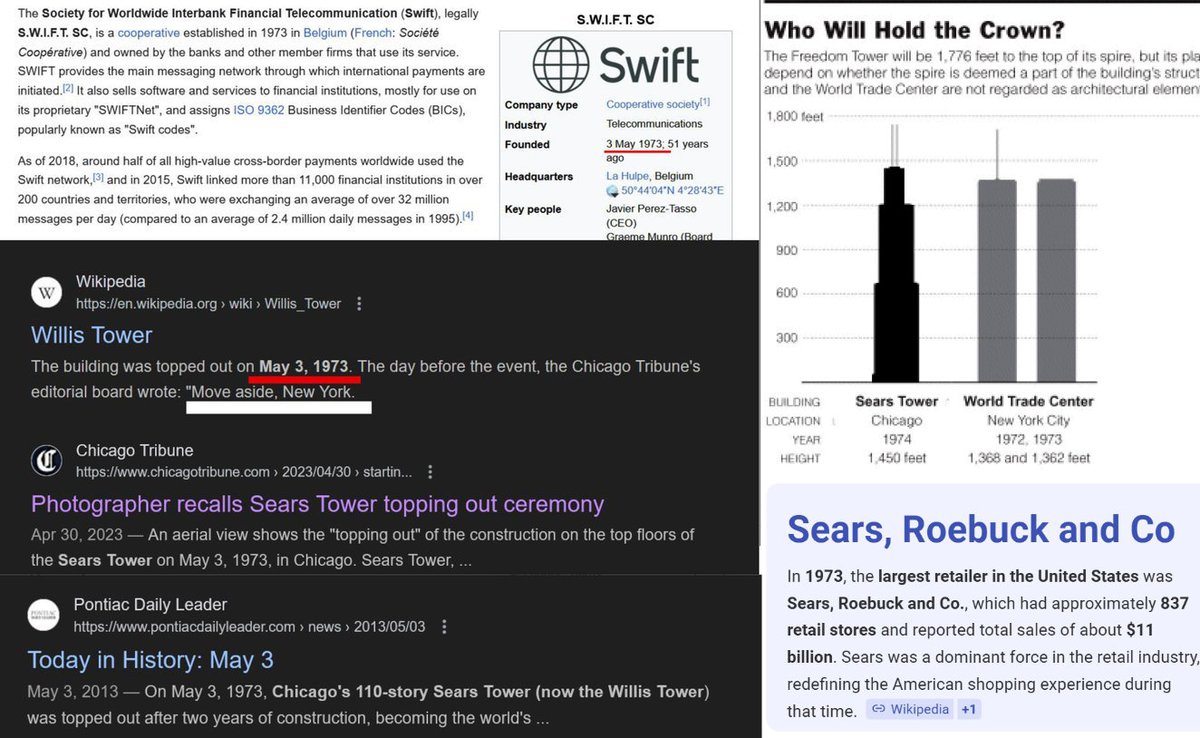Click the '+1' additional sources chip

(969, 709)
